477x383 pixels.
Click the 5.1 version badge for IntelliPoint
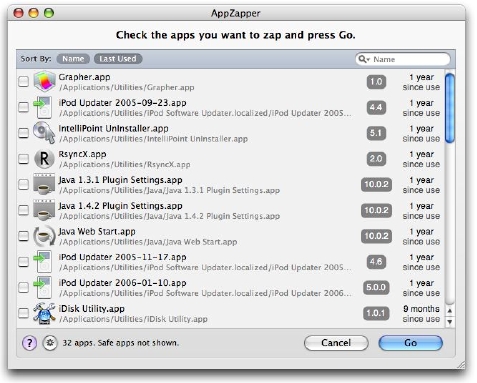(x=376, y=133)
